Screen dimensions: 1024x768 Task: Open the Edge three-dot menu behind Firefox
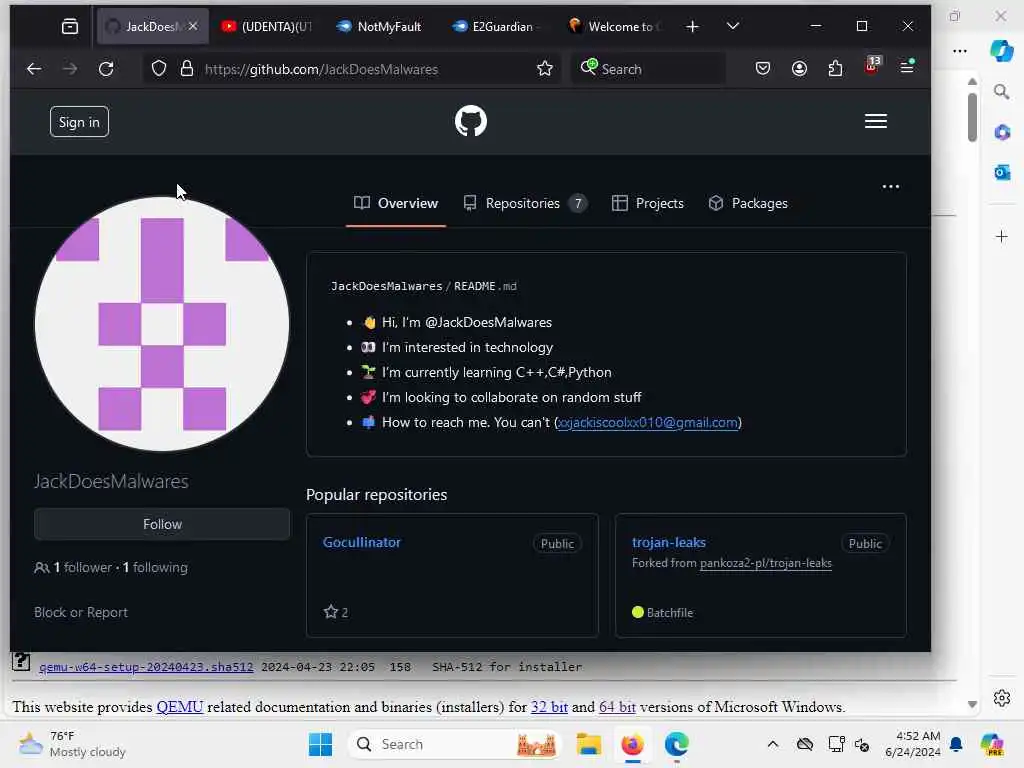click(959, 51)
